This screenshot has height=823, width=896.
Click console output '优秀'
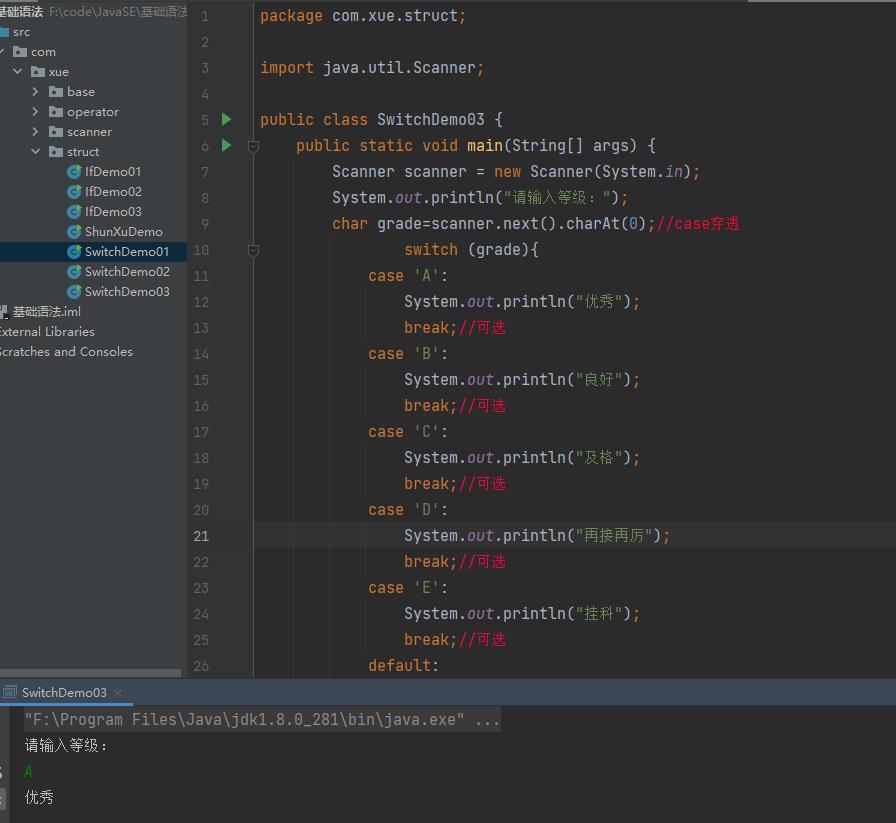[x=39, y=797]
